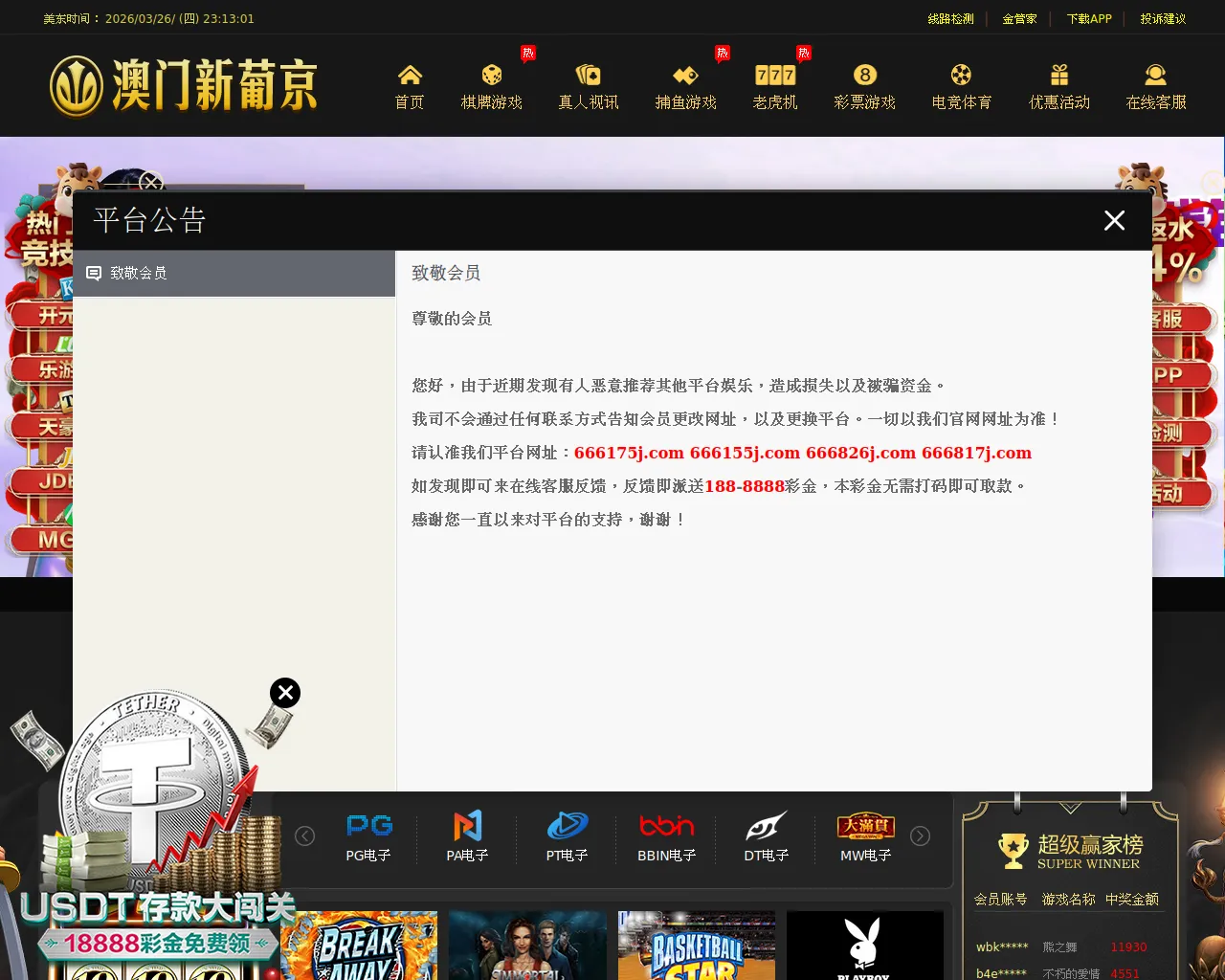Switch to the 首页 home menu item
1225x980 pixels.
click(x=409, y=86)
